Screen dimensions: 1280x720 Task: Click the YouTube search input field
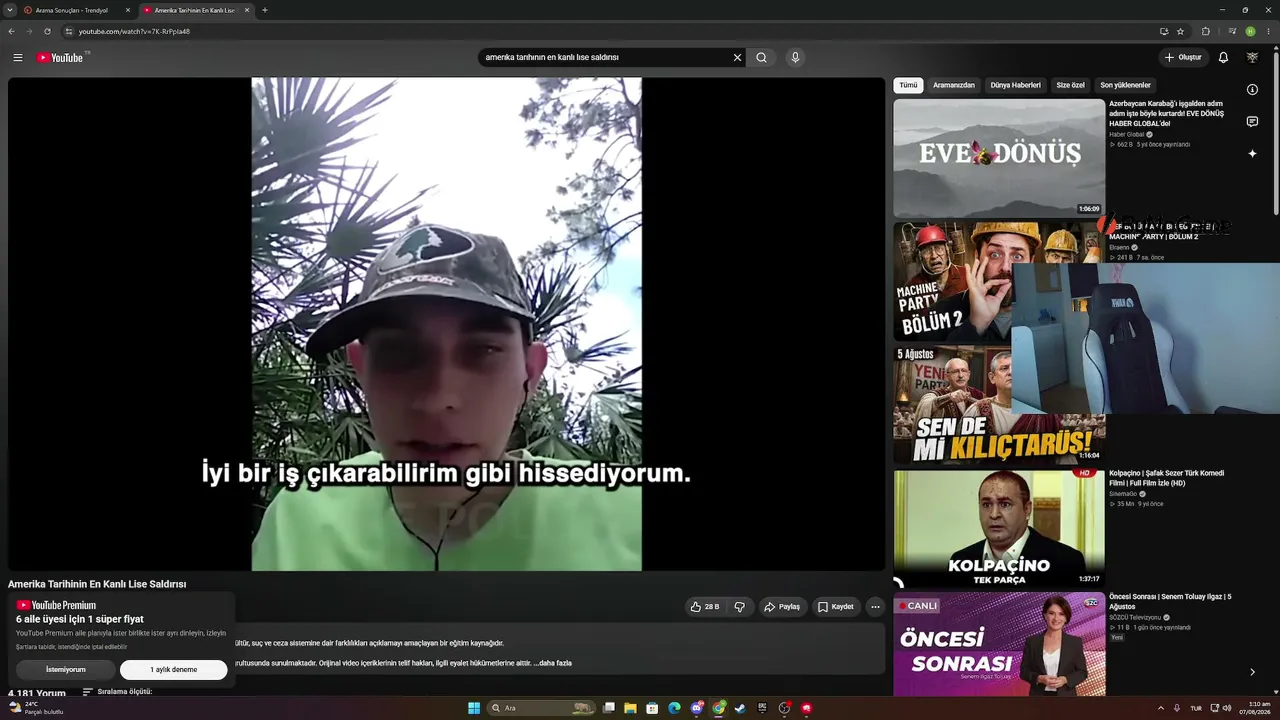point(605,57)
